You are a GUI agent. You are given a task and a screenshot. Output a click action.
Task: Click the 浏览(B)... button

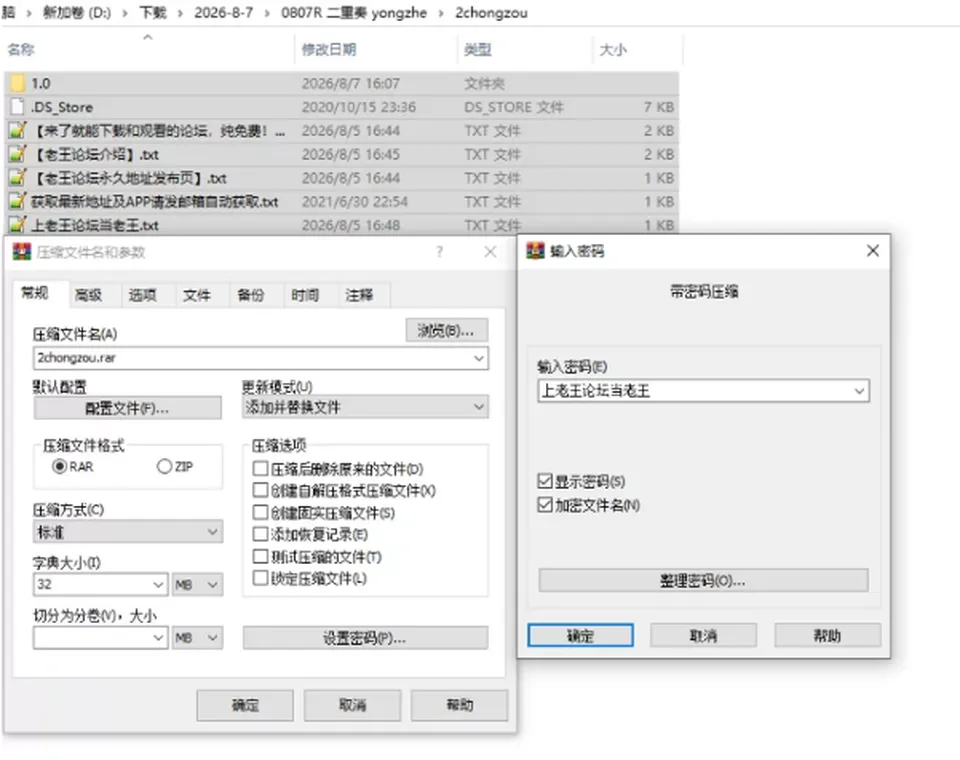[447, 331]
